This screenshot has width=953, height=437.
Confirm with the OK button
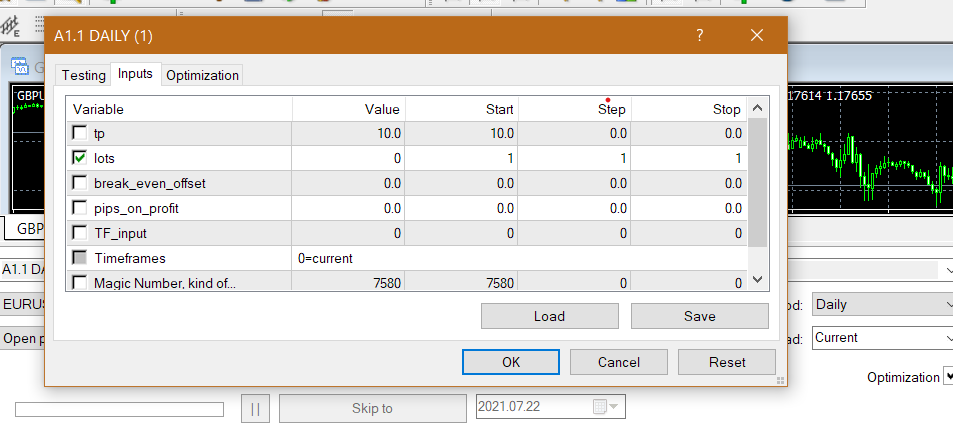pyautogui.click(x=511, y=362)
